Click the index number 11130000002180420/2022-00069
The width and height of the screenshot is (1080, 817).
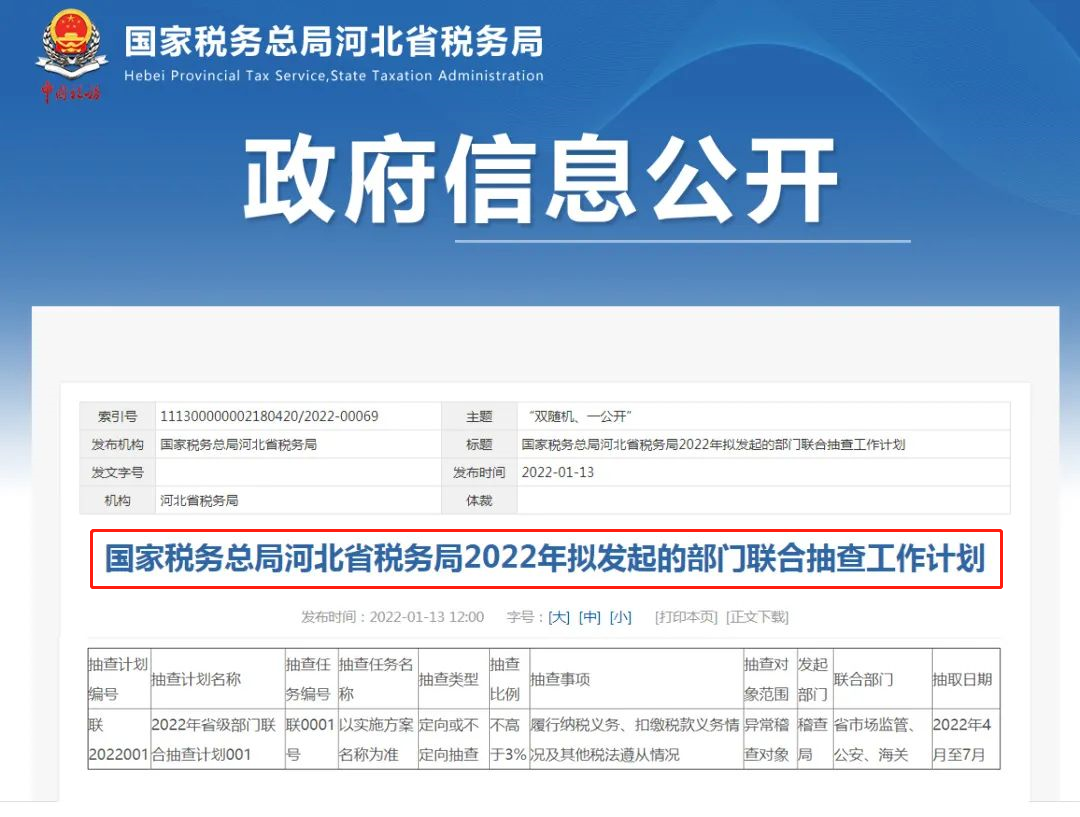(x=269, y=416)
